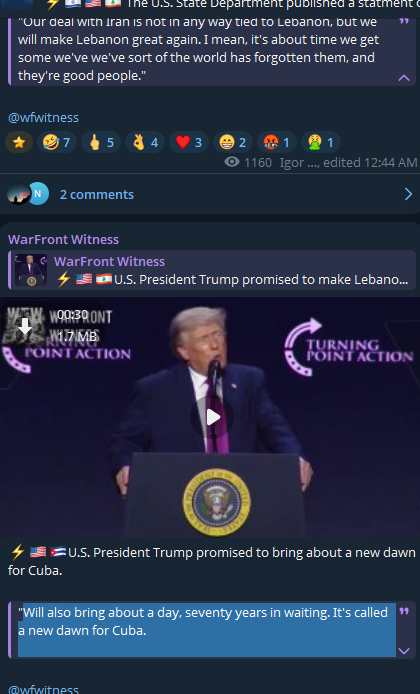420x694 pixels.
Task: Click the grinning face reaction with 2
Action: tap(233, 143)
